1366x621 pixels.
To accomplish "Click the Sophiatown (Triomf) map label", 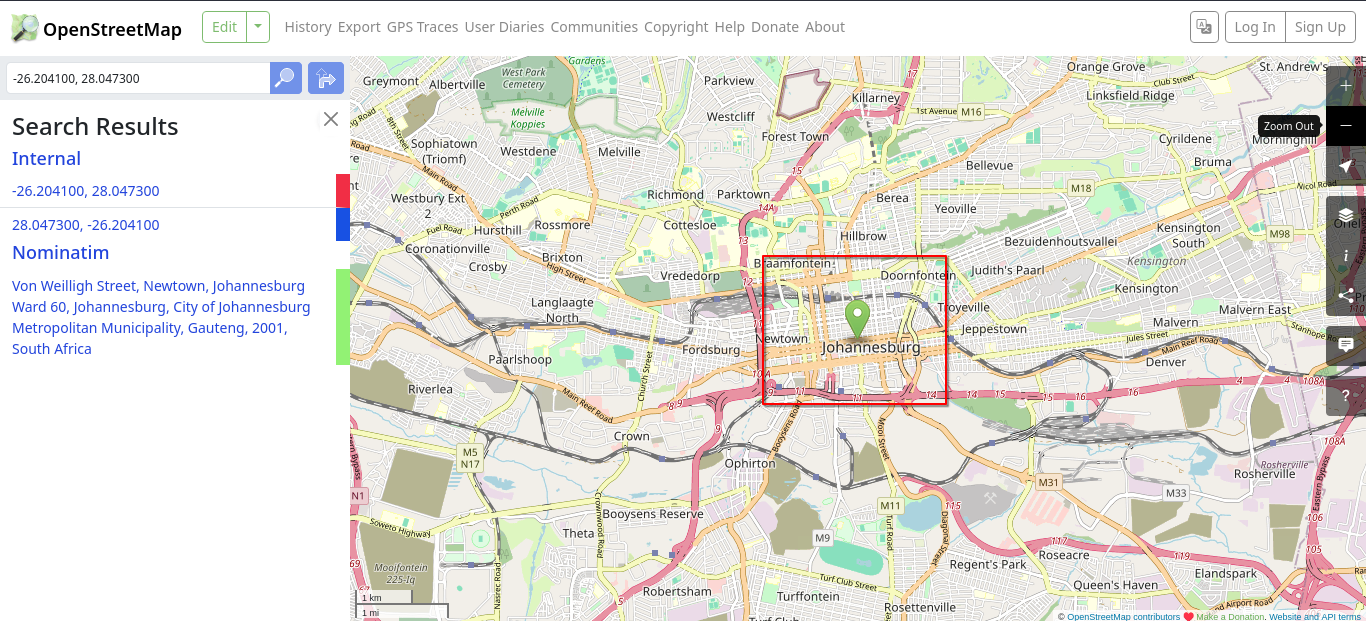I will point(444,151).
